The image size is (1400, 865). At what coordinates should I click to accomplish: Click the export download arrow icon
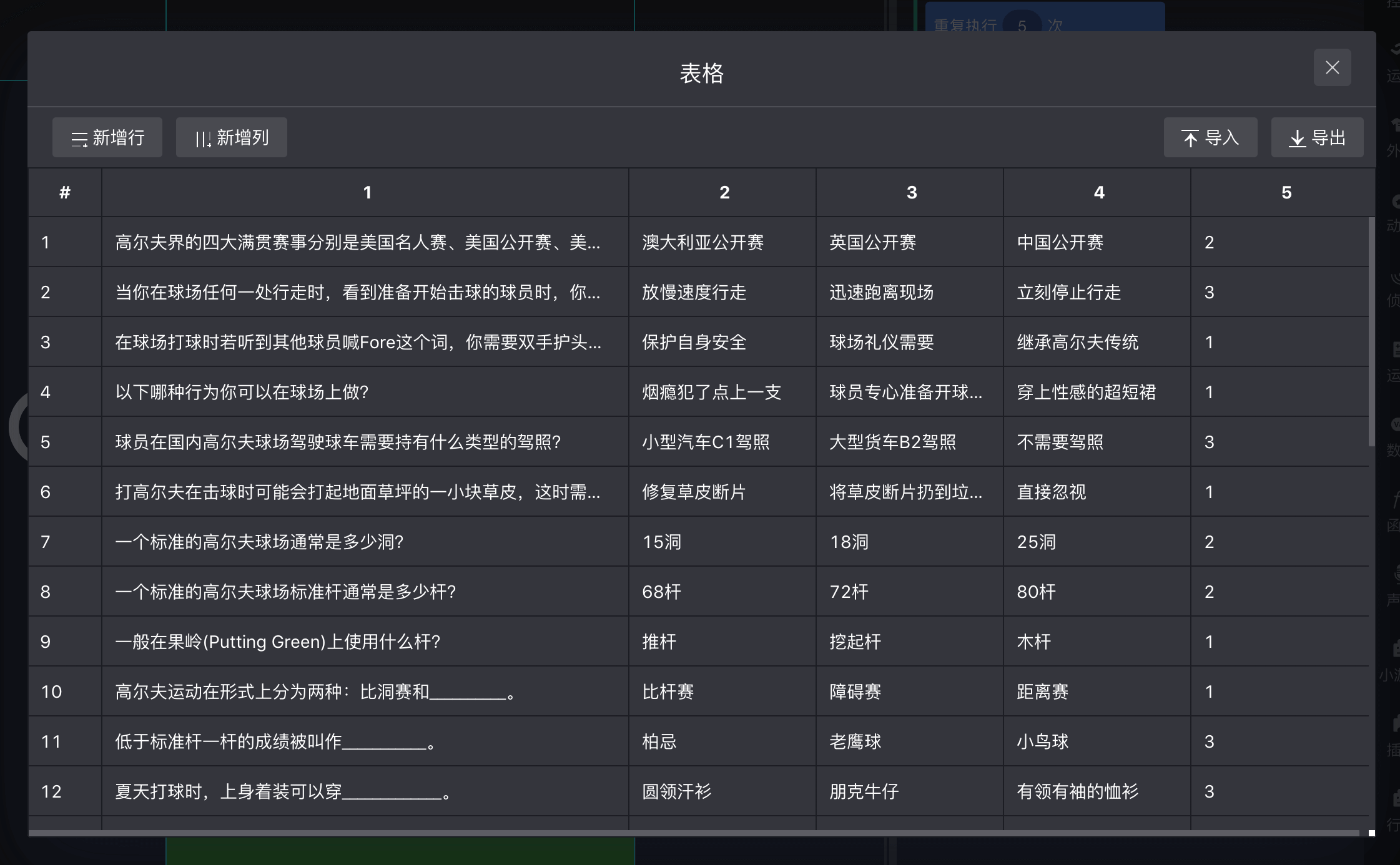click(x=1297, y=138)
